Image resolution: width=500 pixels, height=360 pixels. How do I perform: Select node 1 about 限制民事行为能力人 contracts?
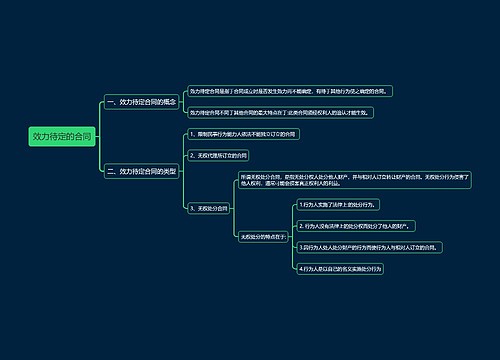point(243,134)
